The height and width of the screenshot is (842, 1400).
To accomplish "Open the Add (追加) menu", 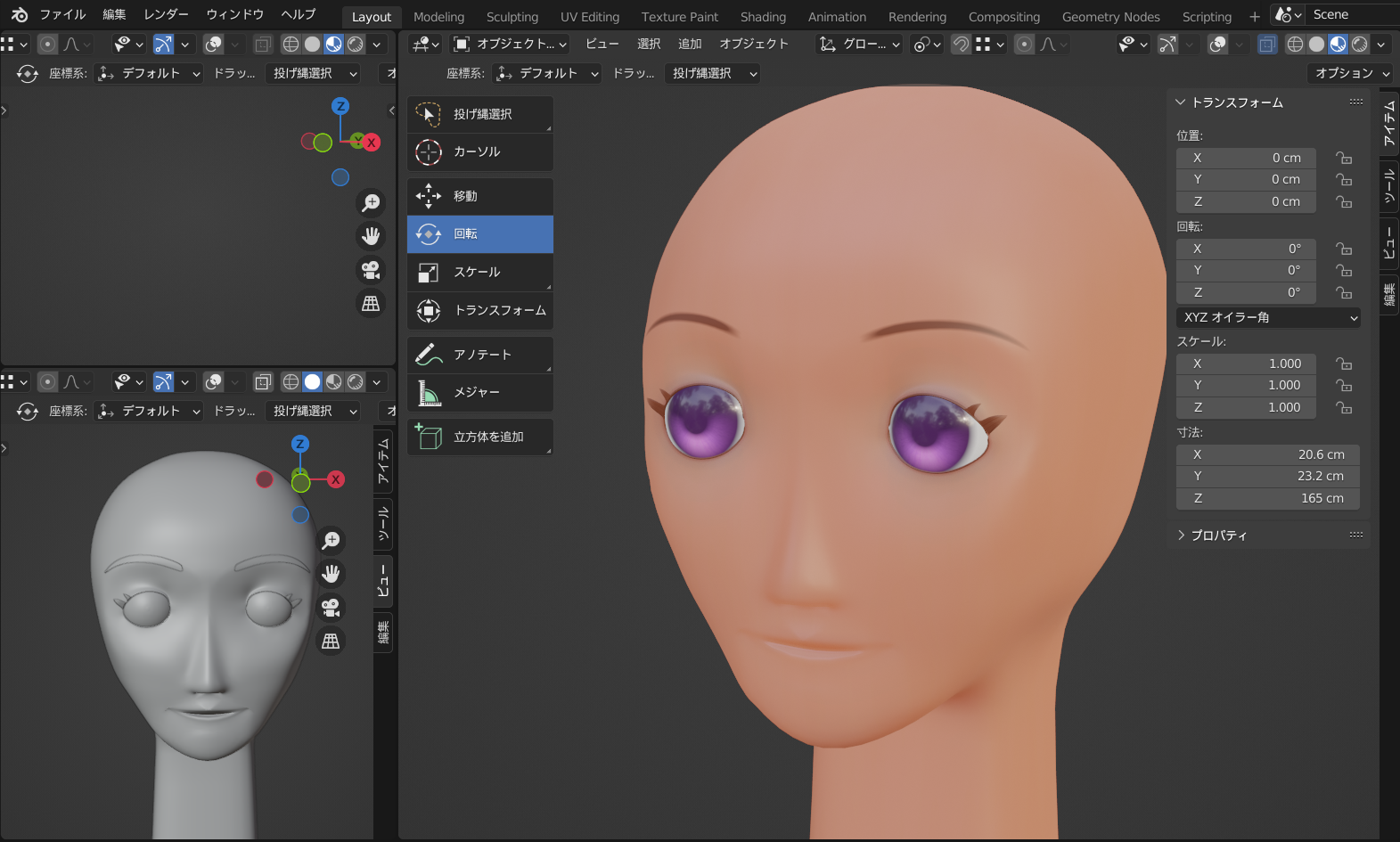I will 690,44.
